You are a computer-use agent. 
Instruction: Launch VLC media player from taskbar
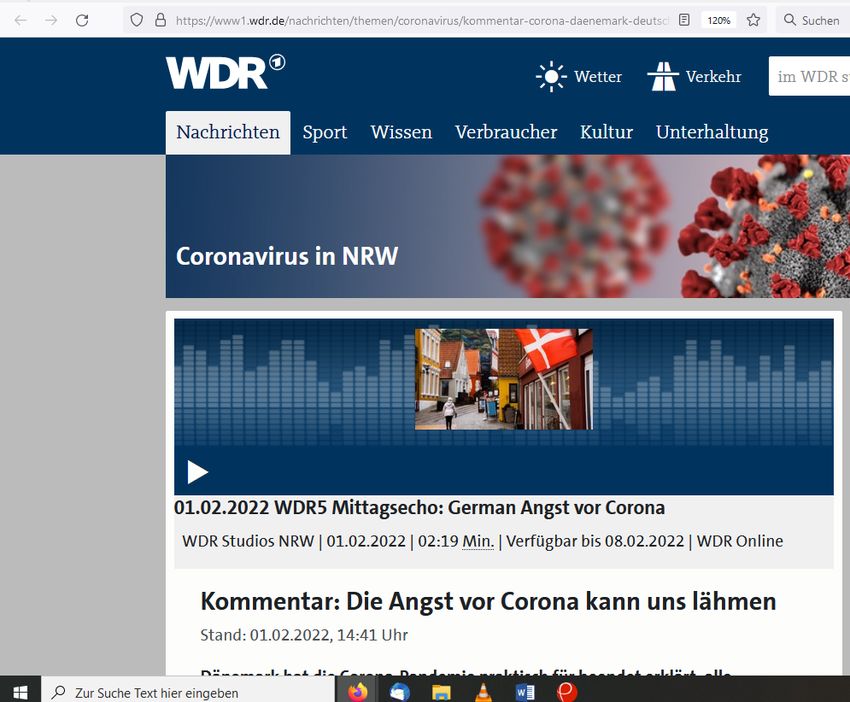[x=483, y=691]
